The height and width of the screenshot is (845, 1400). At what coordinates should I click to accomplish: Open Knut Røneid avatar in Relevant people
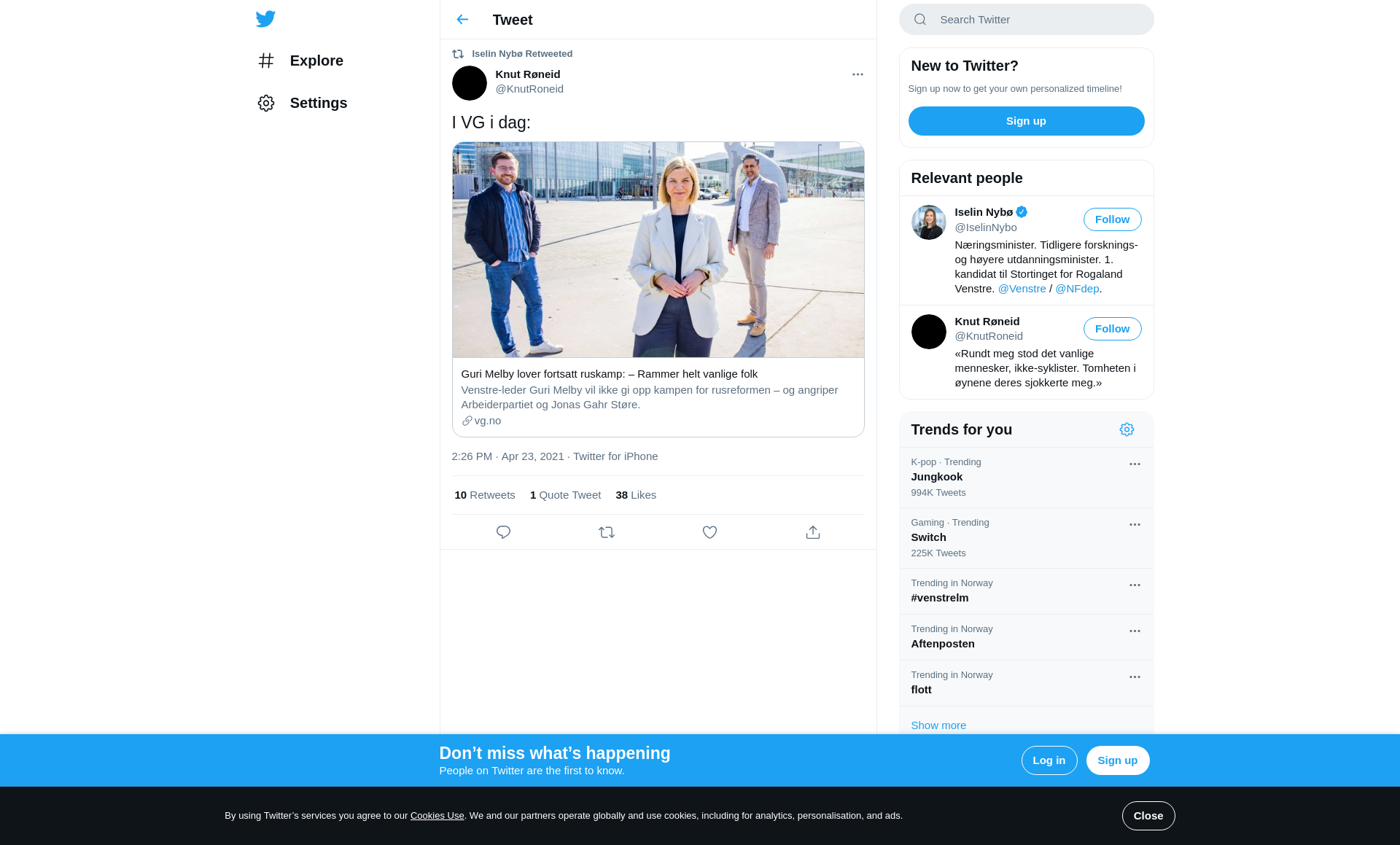(x=929, y=332)
